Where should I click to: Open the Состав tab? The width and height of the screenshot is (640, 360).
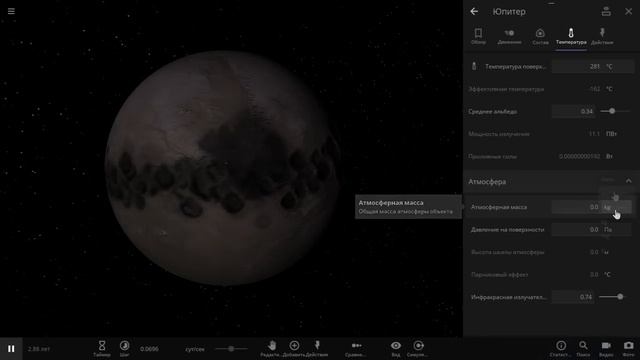[x=540, y=36]
